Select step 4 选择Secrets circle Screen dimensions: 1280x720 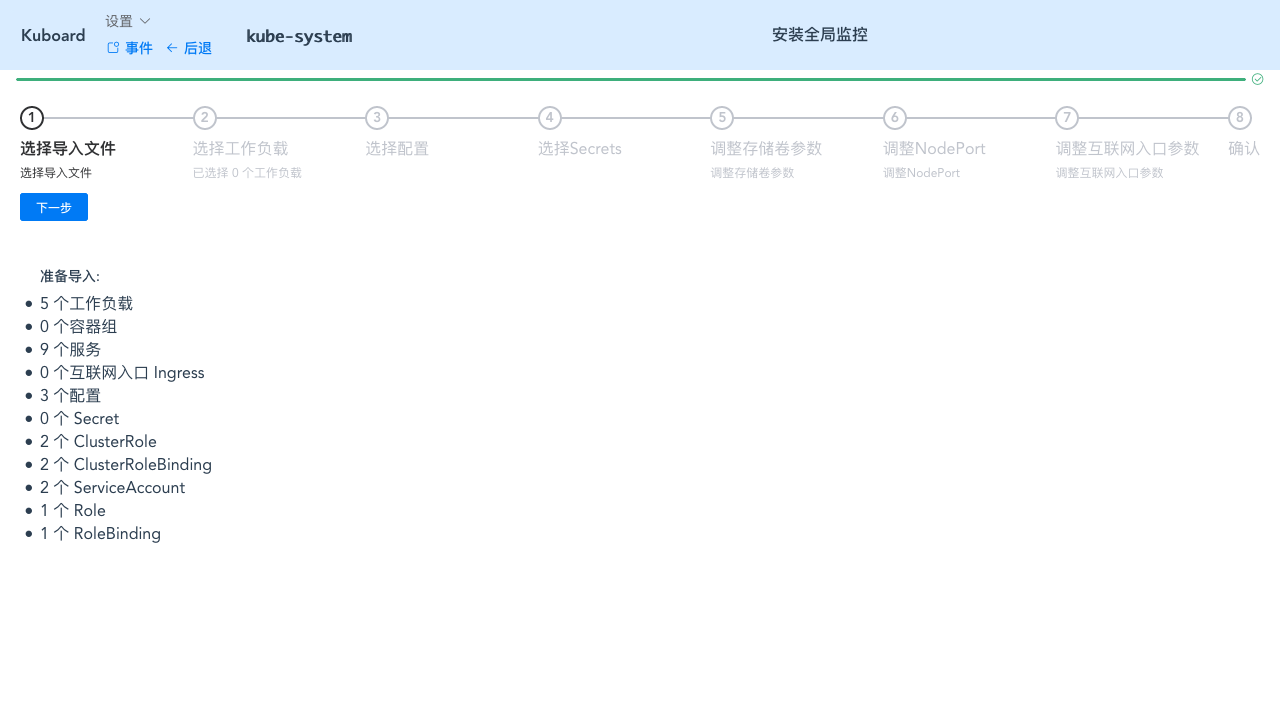point(549,117)
